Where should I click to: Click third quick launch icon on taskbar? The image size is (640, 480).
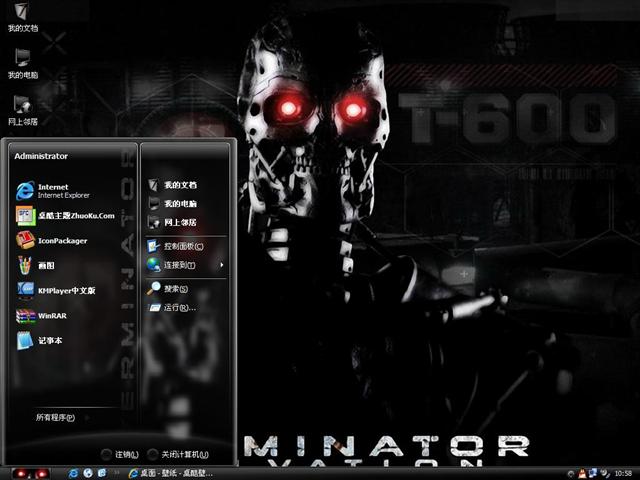pos(102,473)
